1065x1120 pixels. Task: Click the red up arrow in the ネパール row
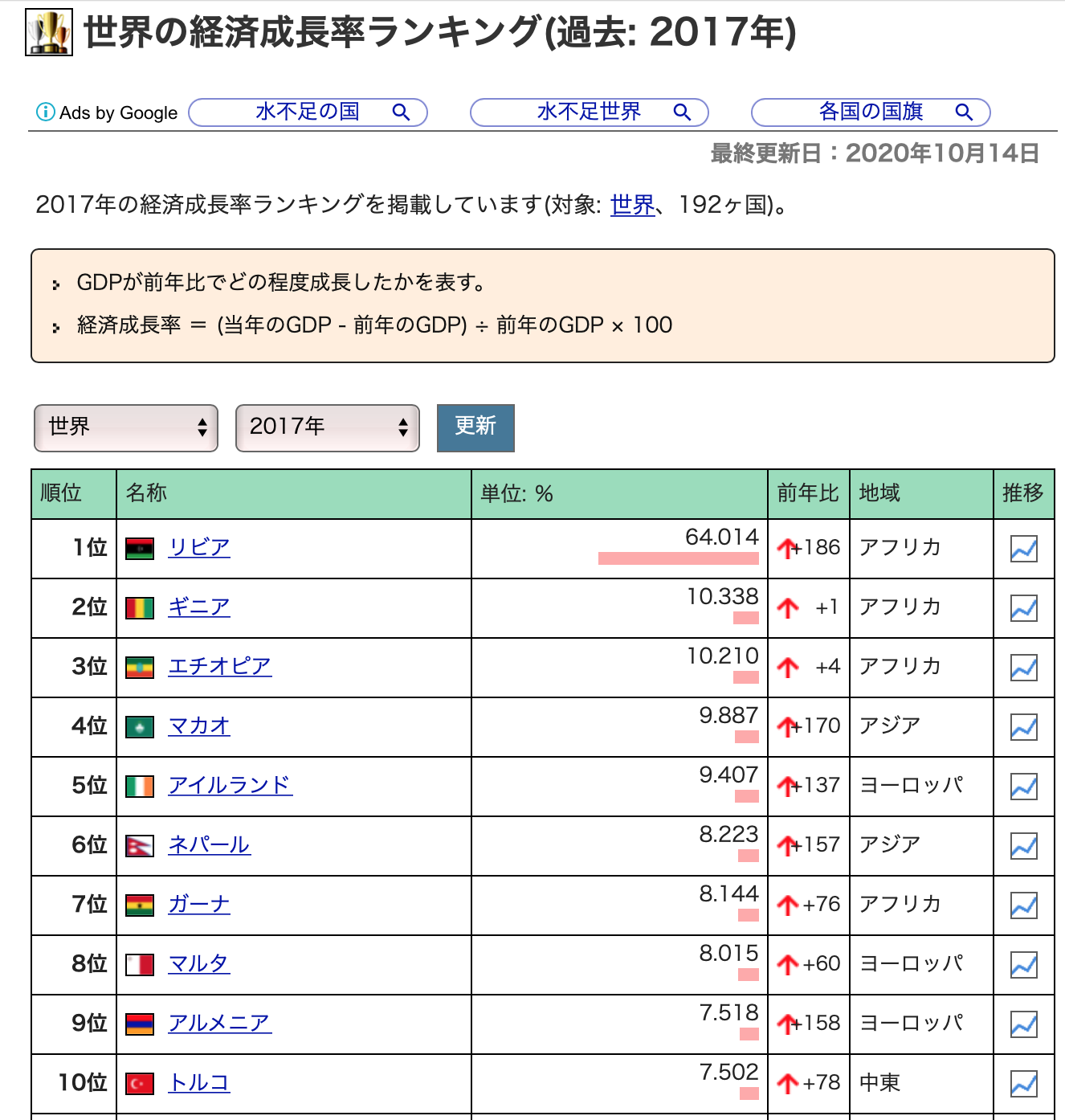(786, 845)
